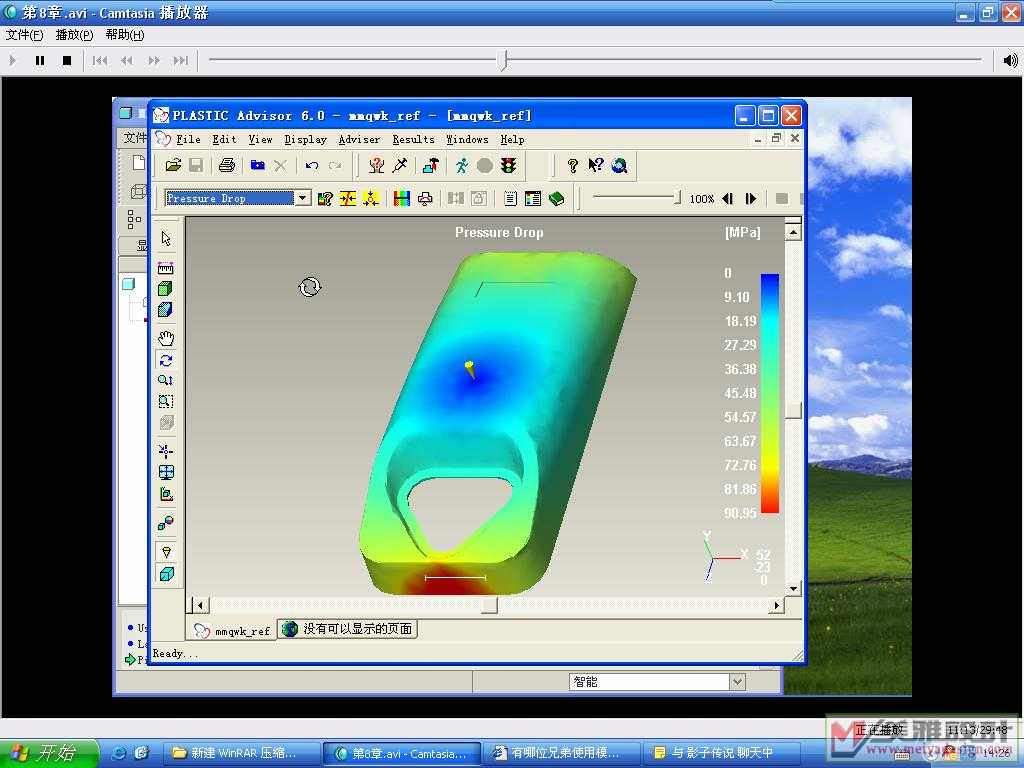Image resolution: width=1024 pixels, height=768 pixels.
Task: Open the 播放(P) menu in Camtasia player
Action: click(74, 35)
